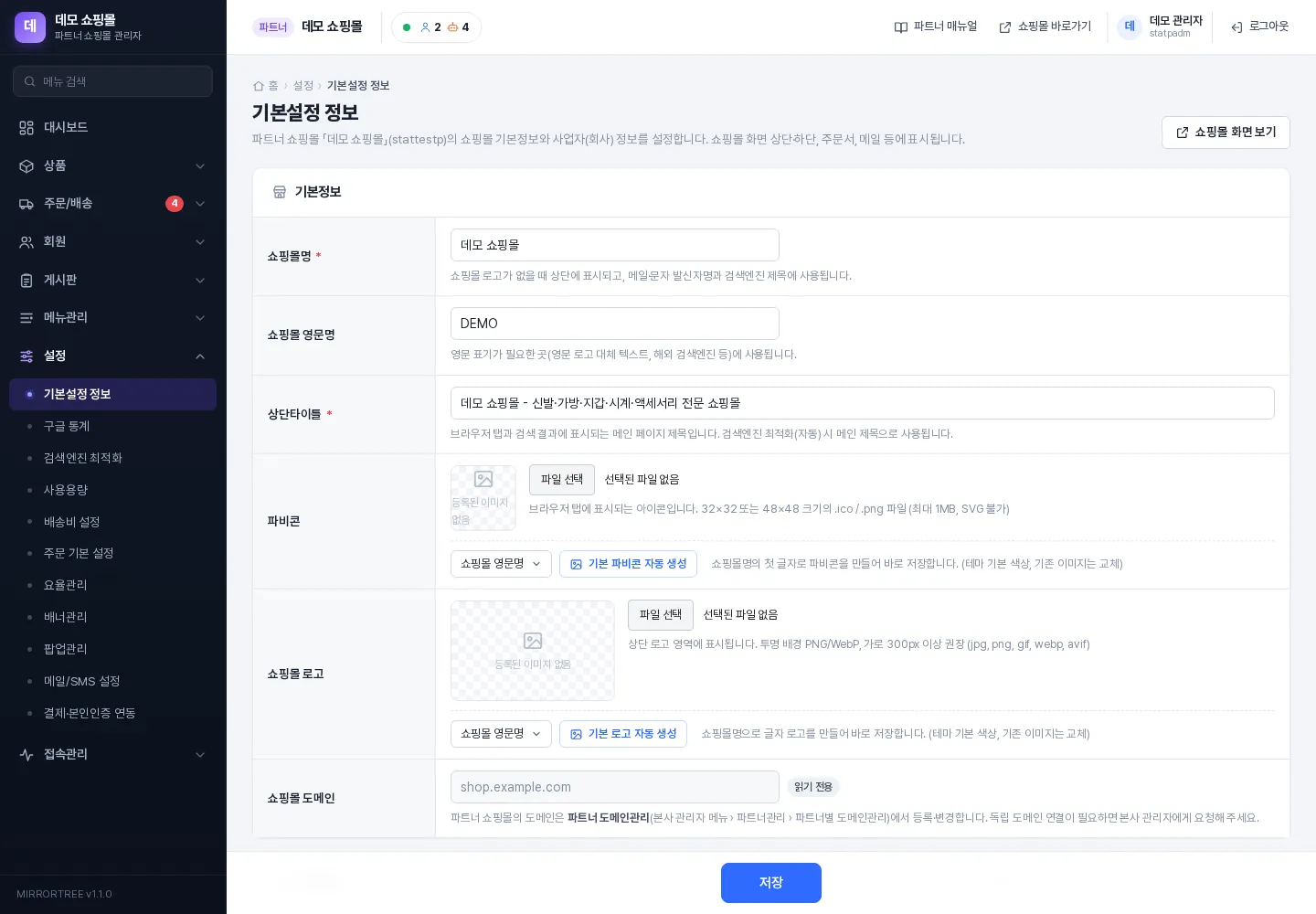The width and height of the screenshot is (1316, 914).
Task: Expand the 주문/배송 menu chevron
Action: 200,204
